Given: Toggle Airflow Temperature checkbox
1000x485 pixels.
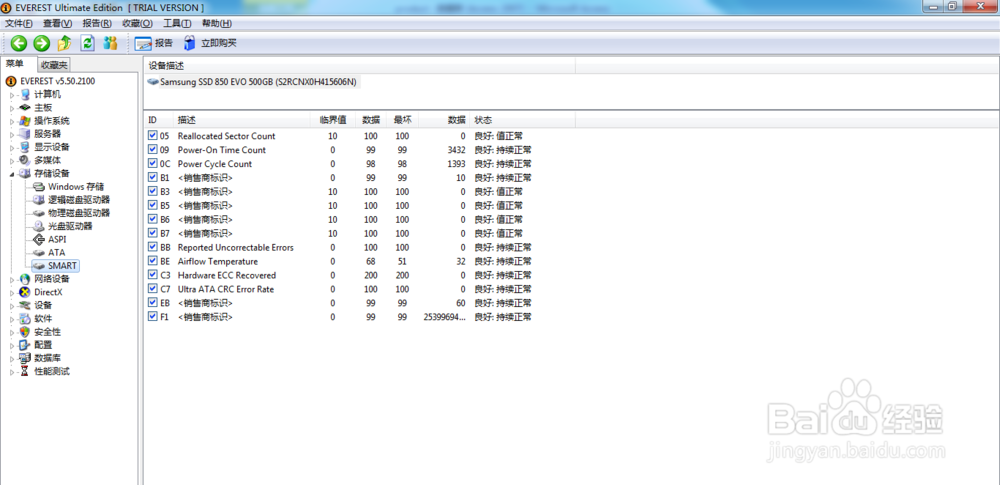Looking at the screenshot, I should (x=152, y=261).
